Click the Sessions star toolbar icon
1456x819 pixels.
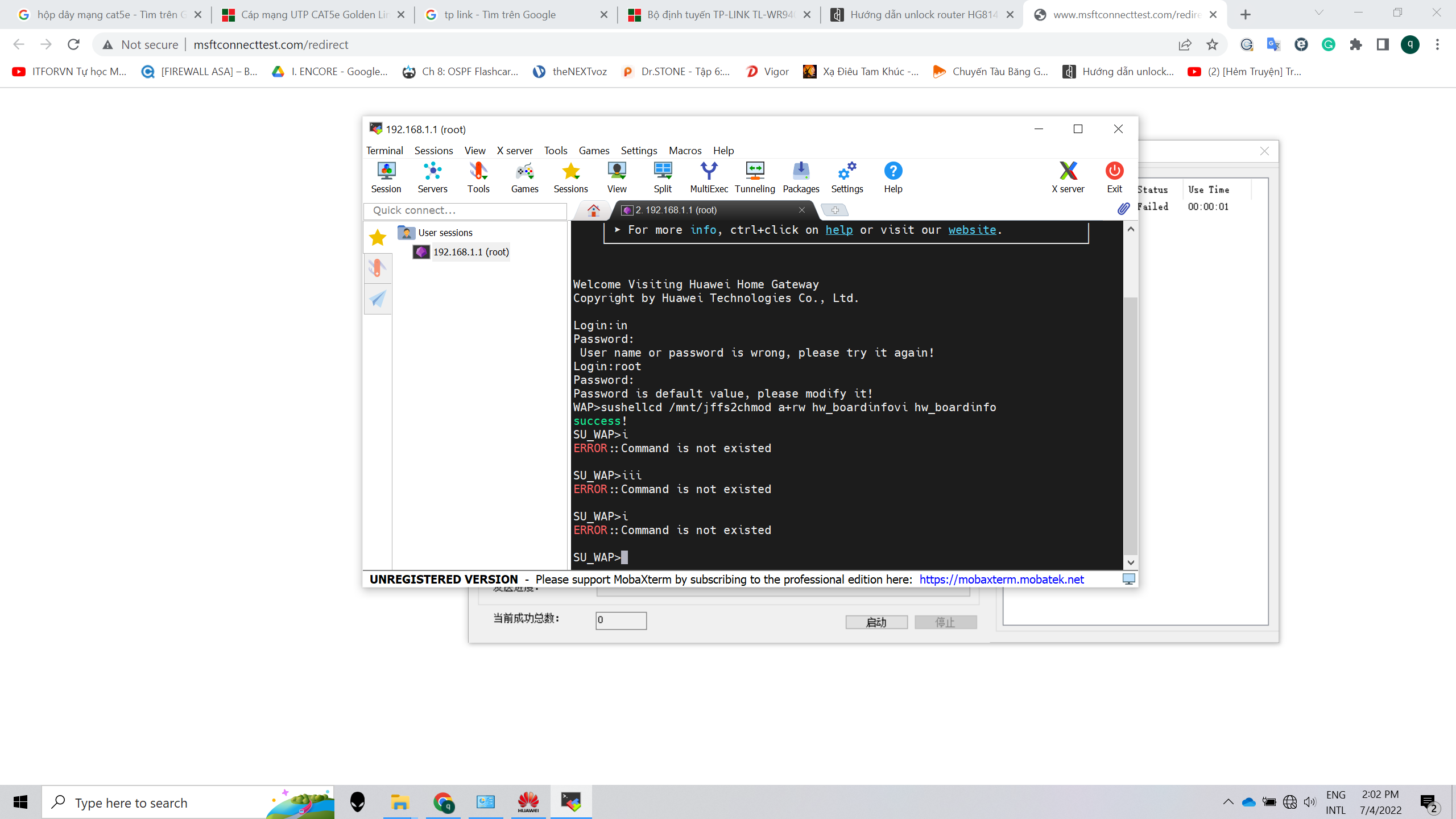[570, 177]
